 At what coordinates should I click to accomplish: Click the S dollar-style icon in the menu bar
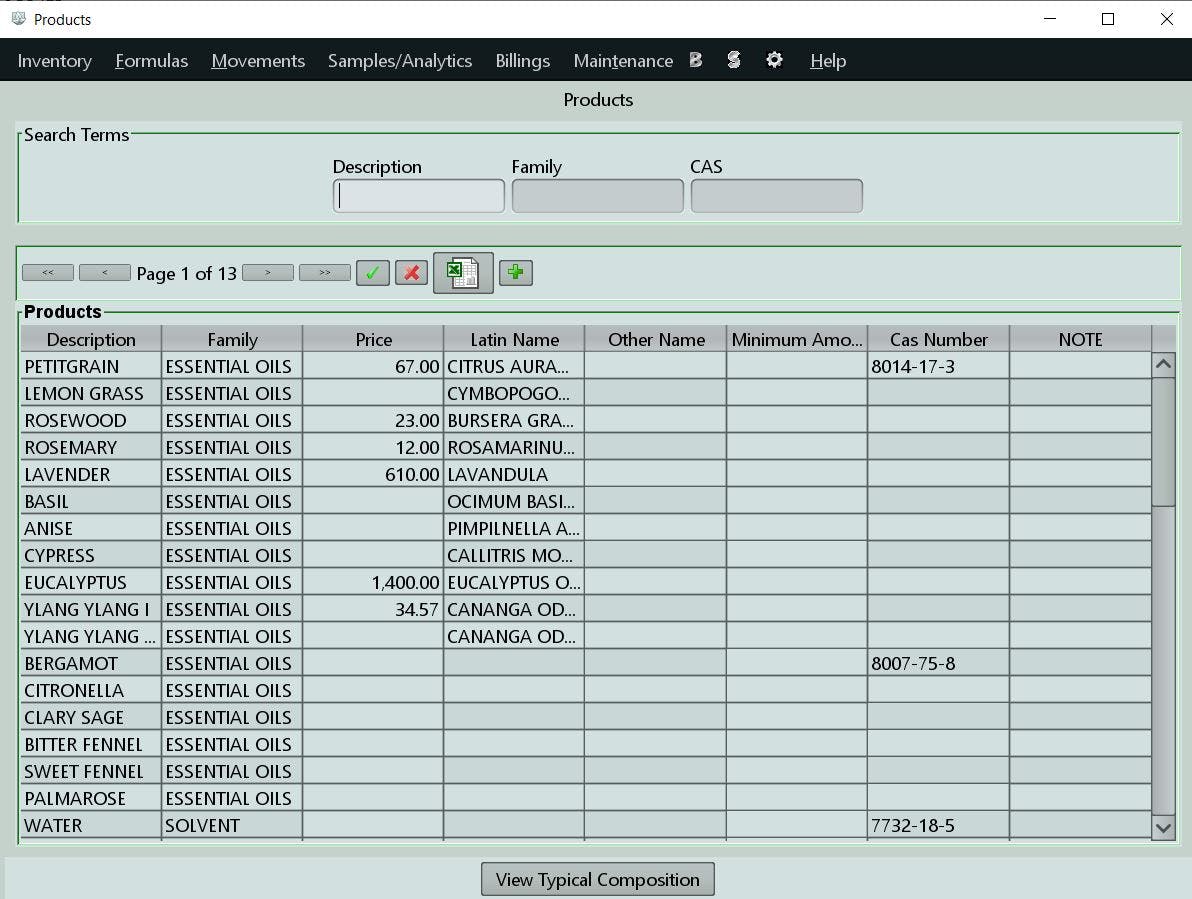tap(734, 59)
